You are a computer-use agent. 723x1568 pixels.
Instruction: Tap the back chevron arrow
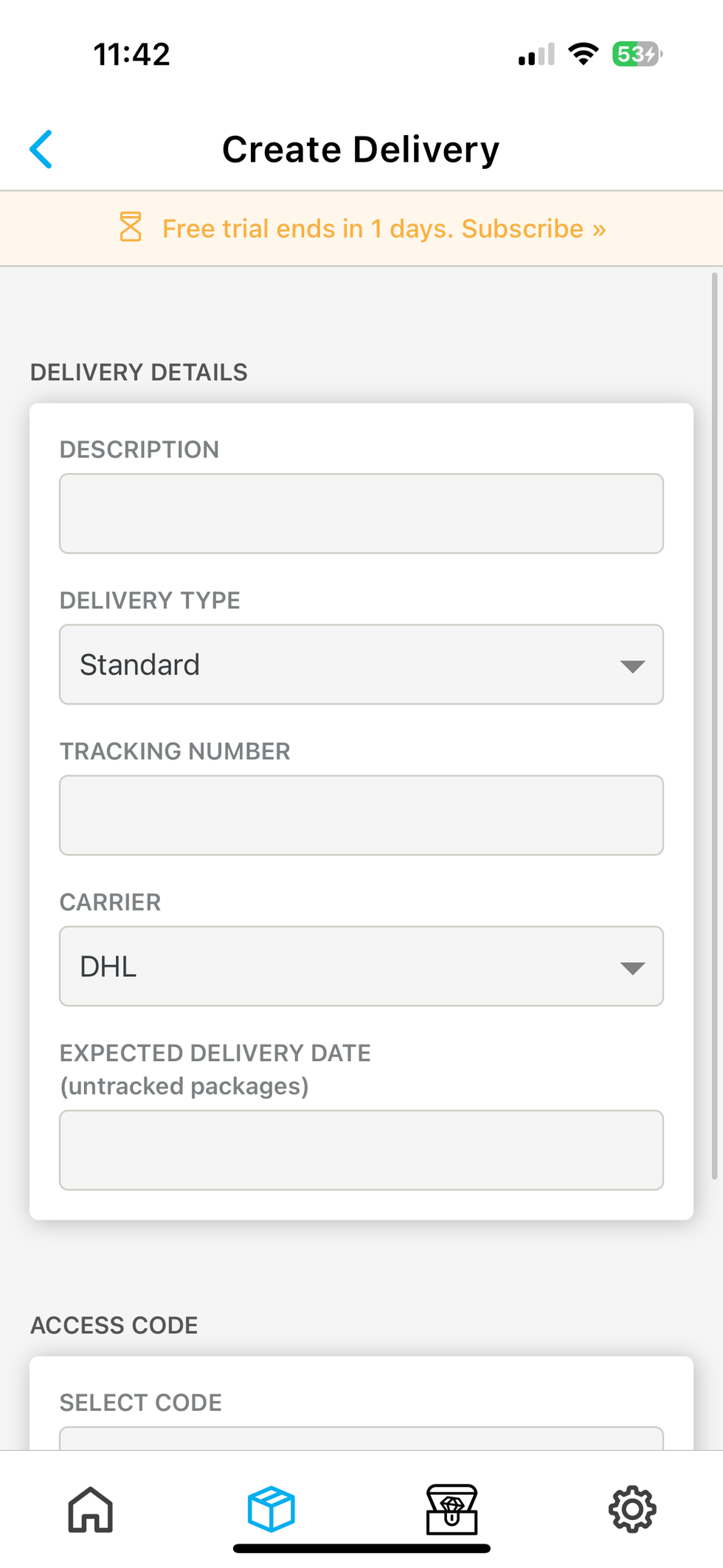[42, 148]
